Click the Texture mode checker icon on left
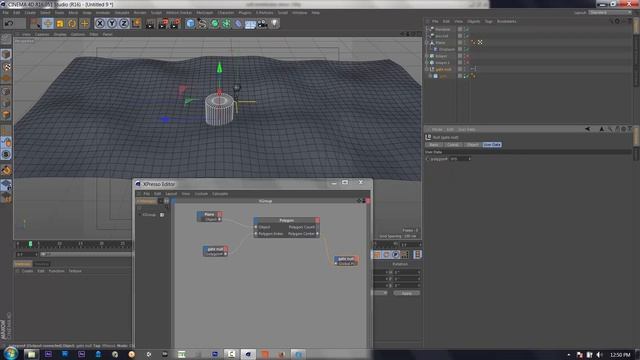Viewport: 640px width, 360px height. click(x=6, y=67)
